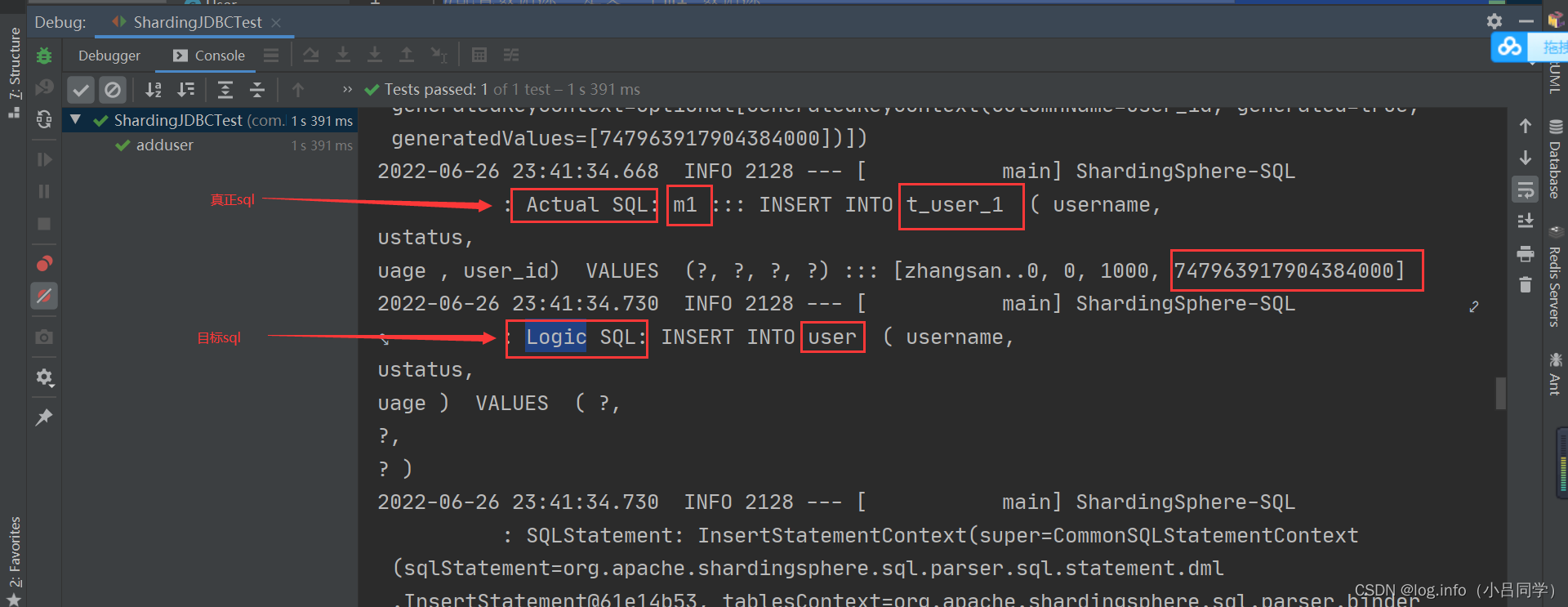
Task: Click Evaluate Expression calculator icon
Action: click(x=479, y=55)
